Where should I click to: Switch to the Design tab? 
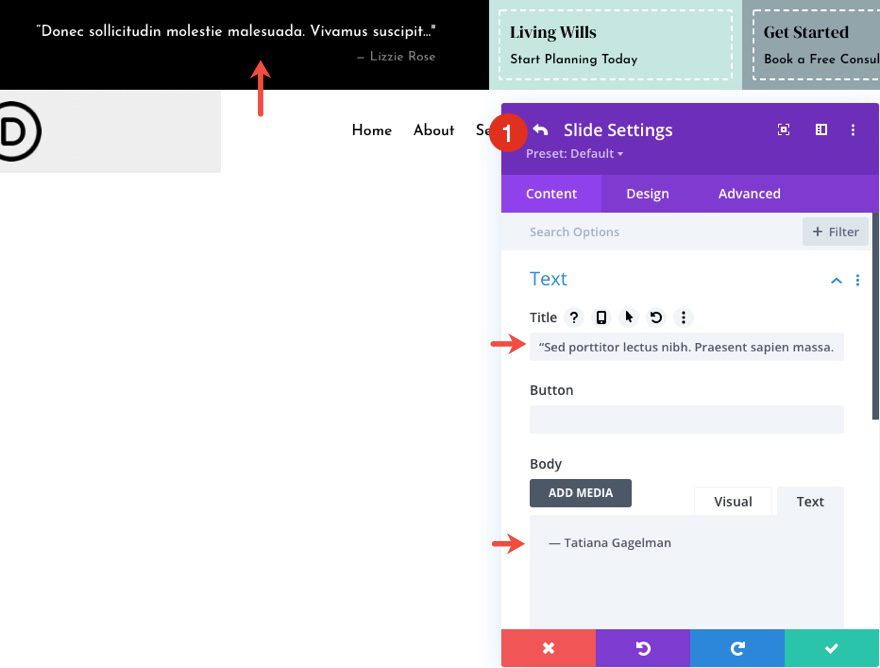coord(647,193)
